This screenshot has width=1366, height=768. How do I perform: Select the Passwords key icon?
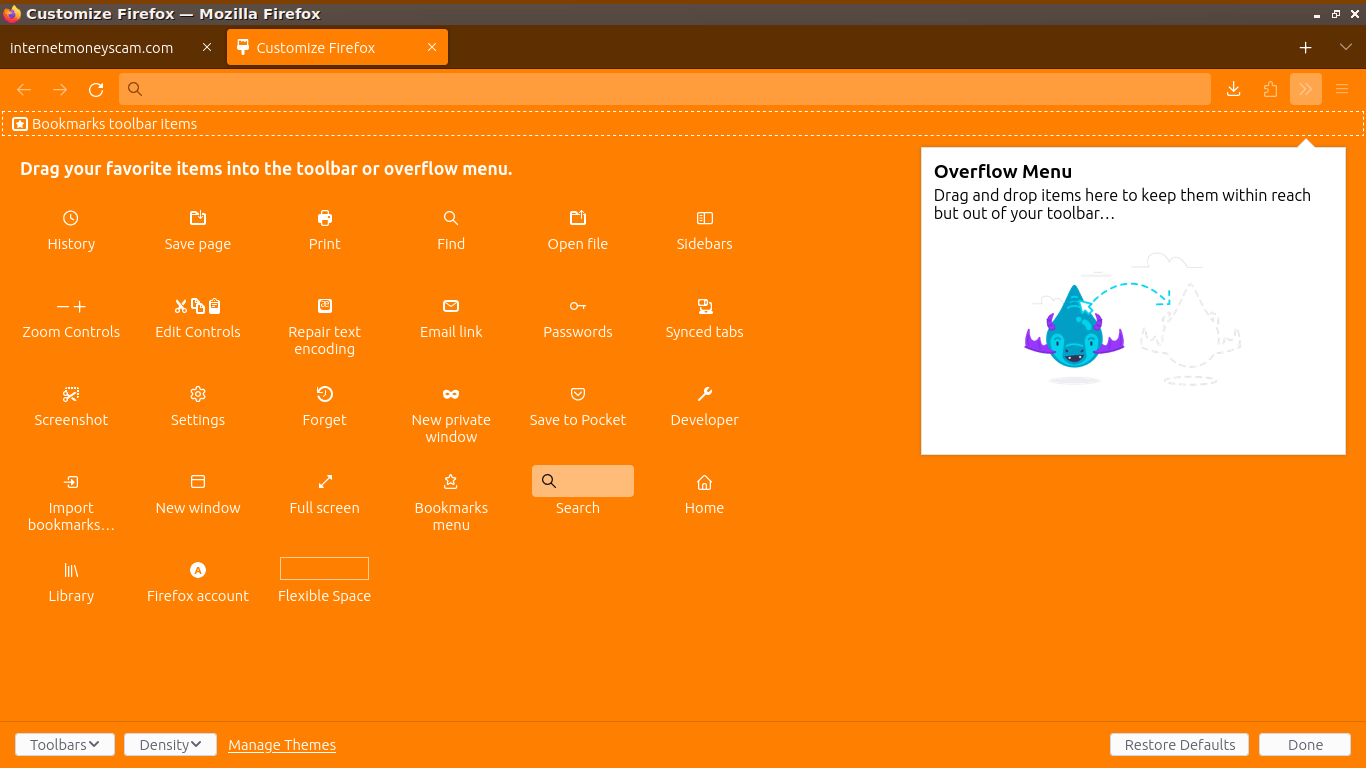[578, 306]
